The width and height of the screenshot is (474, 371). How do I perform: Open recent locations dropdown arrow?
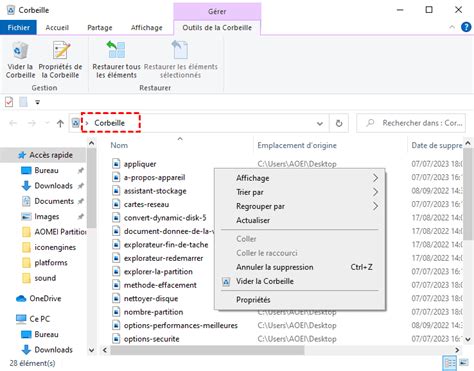point(47,124)
